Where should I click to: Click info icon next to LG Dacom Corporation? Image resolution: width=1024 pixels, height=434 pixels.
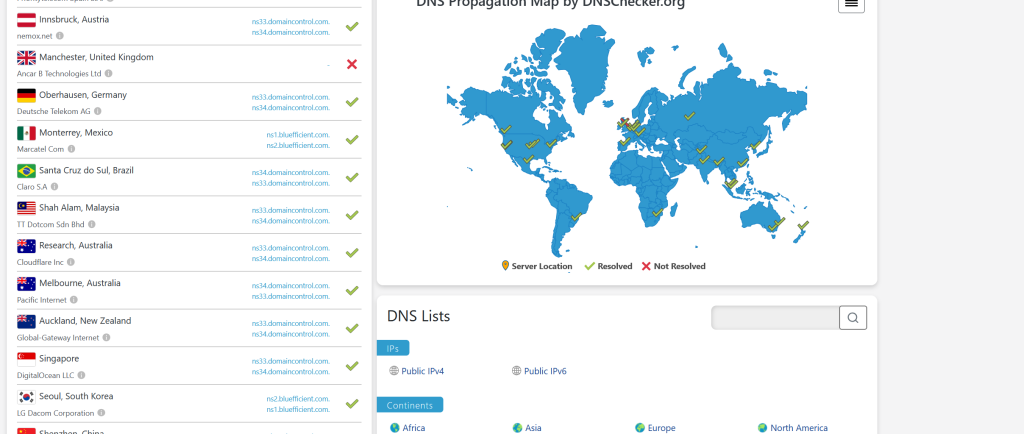101,413
